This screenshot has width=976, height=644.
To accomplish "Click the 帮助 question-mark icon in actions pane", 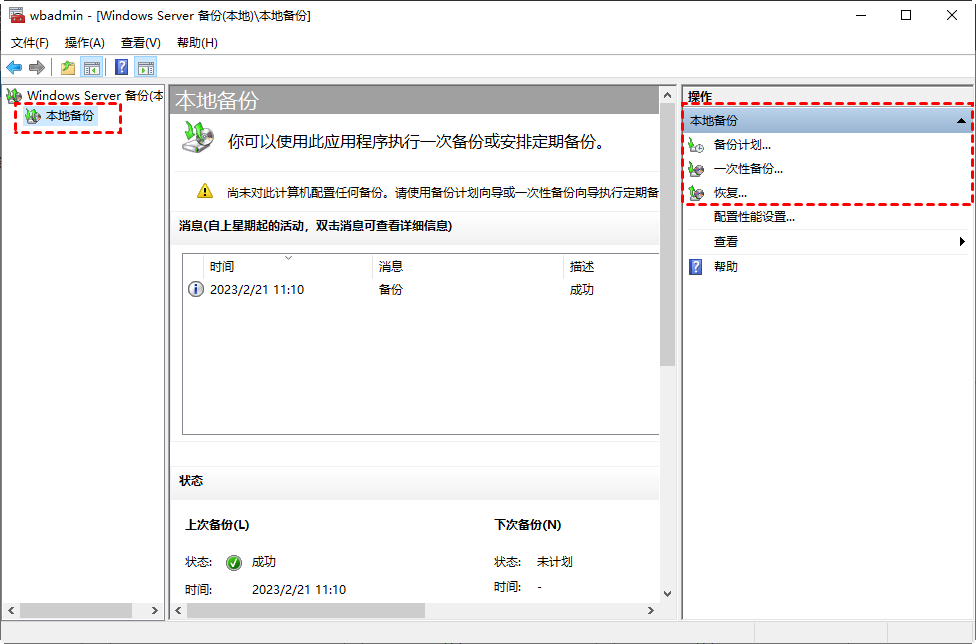I will click(x=696, y=267).
